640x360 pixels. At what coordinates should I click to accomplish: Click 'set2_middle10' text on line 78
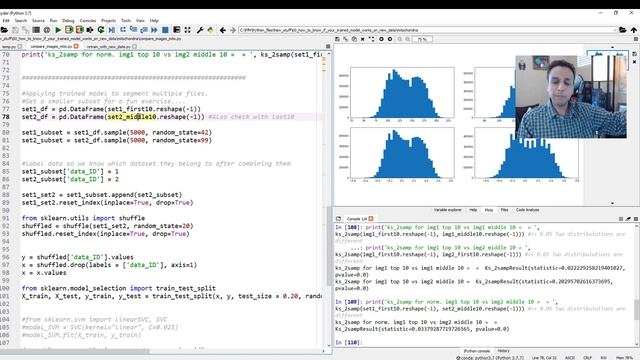coord(131,117)
